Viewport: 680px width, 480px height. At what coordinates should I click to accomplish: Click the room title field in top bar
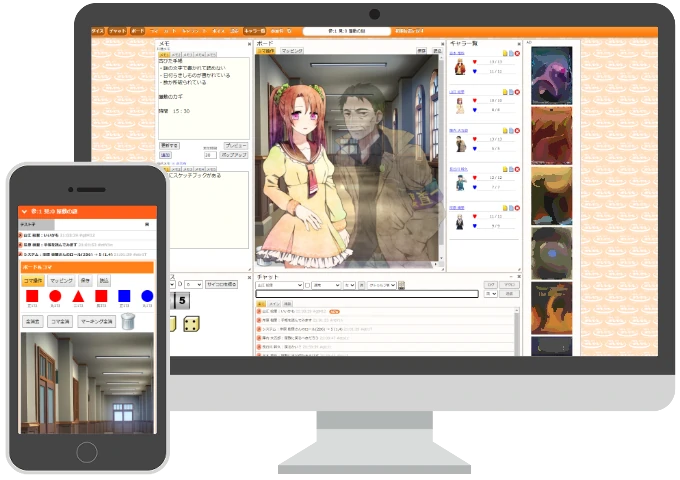[347, 31]
